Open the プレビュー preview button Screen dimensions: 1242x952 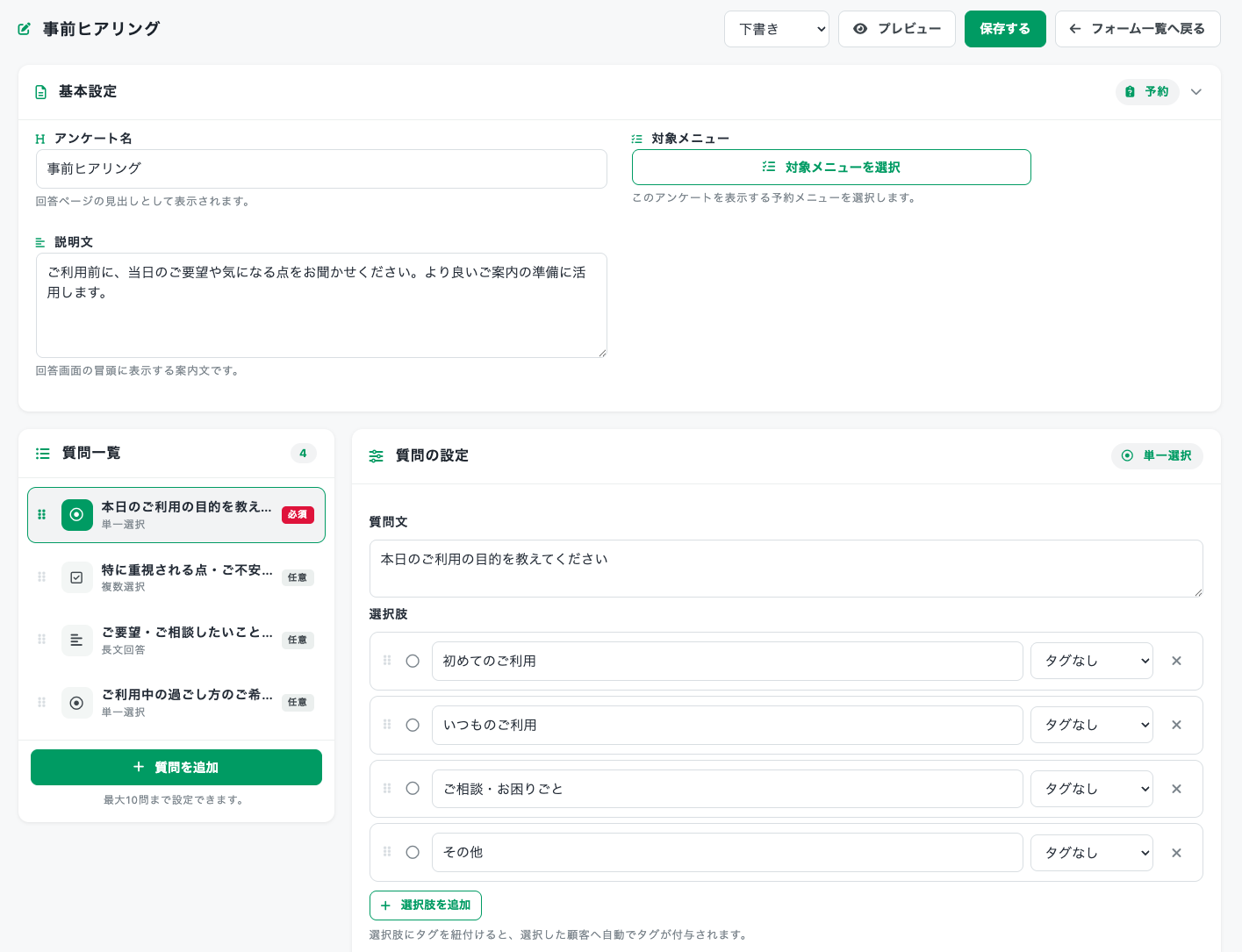click(x=897, y=29)
